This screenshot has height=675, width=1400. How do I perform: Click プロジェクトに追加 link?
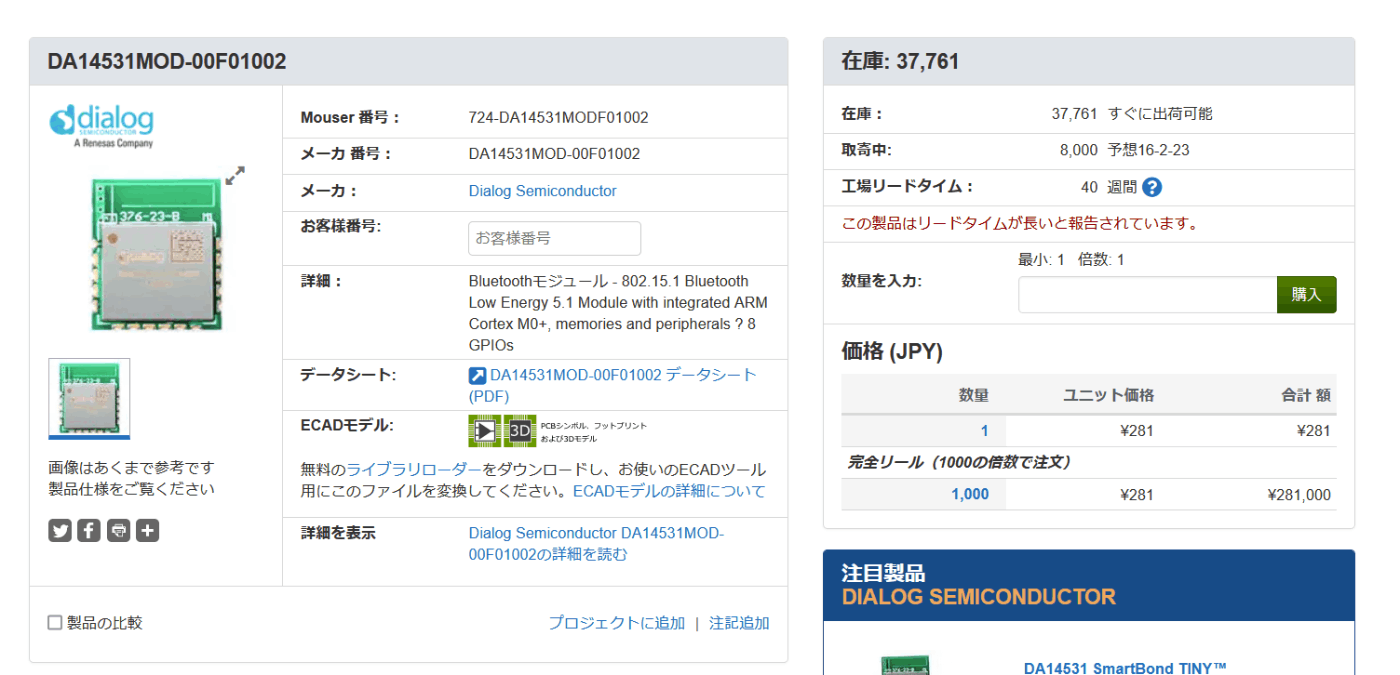click(616, 623)
